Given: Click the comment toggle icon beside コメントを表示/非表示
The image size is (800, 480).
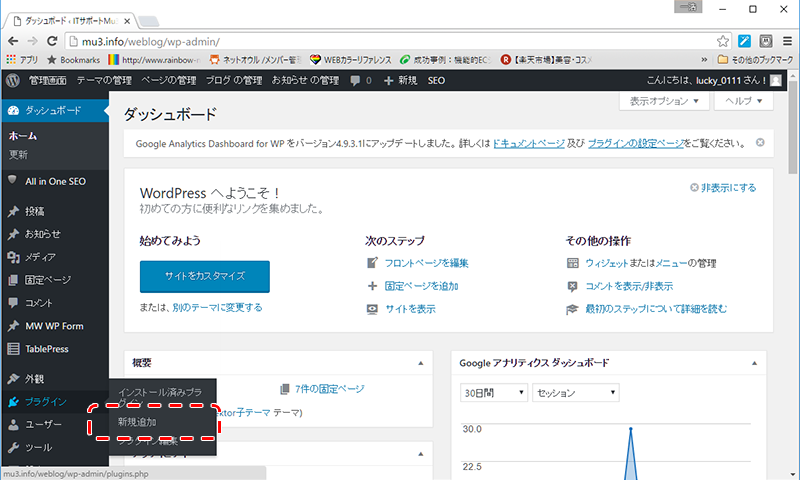Looking at the screenshot, I should pos(572,286).
